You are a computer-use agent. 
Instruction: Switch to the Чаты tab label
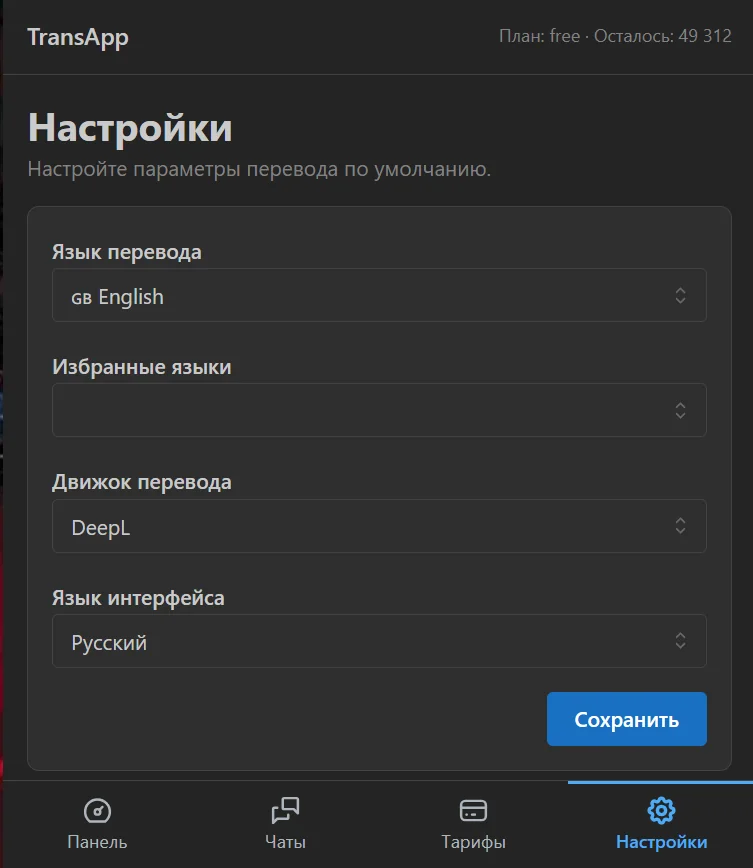[x=285, y=842]
